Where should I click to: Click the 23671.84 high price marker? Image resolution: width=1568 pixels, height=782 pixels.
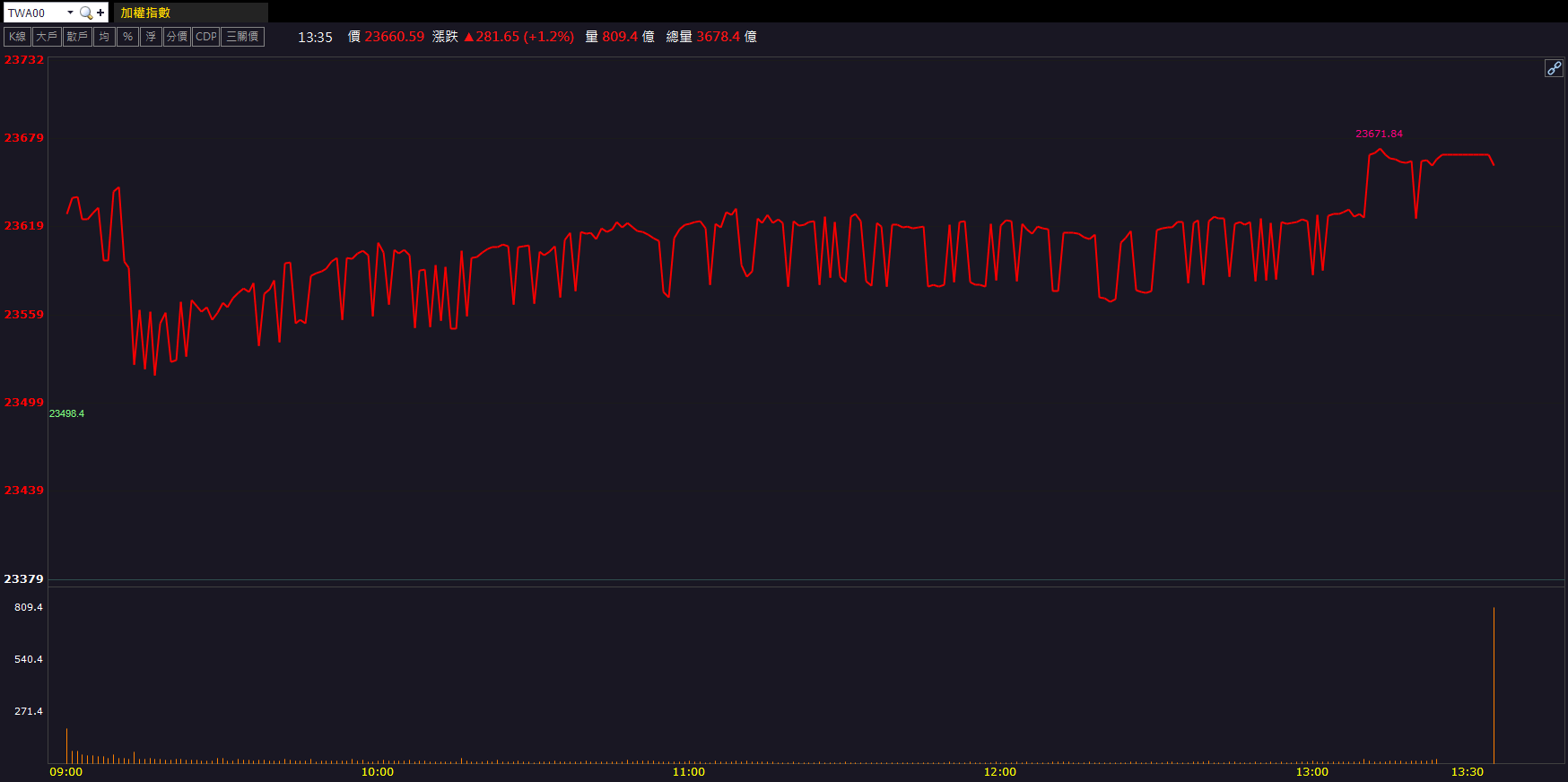click(x=1379, y=134)
